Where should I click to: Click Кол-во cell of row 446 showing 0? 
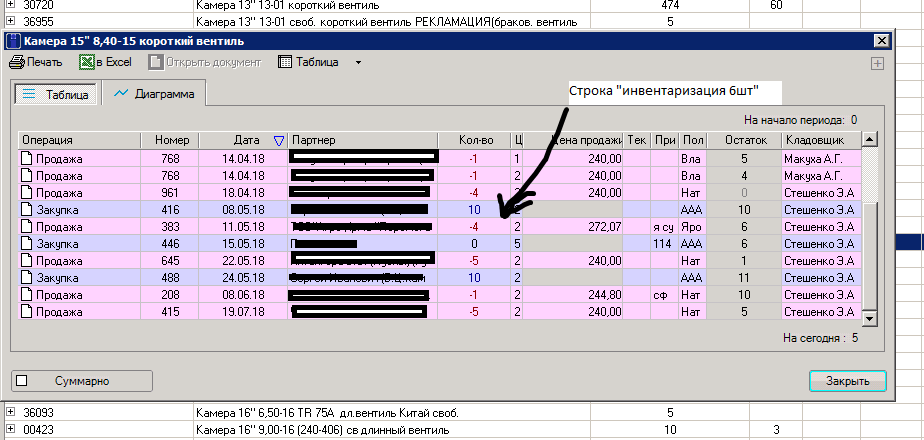pyautogui.click(x=474, y=243)
